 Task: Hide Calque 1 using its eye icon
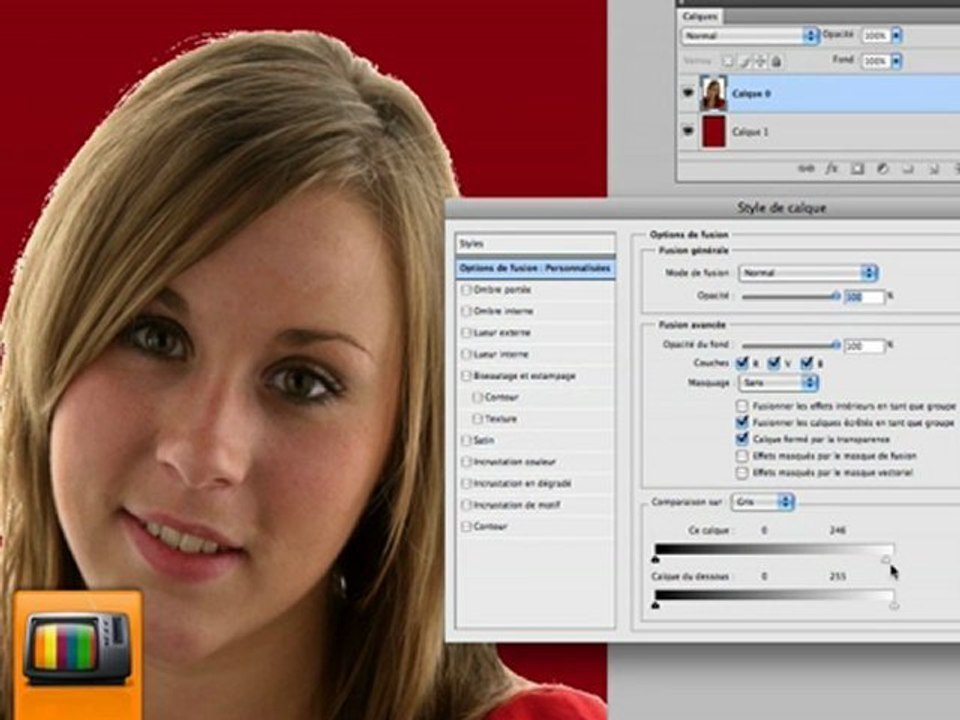(688, 130)
